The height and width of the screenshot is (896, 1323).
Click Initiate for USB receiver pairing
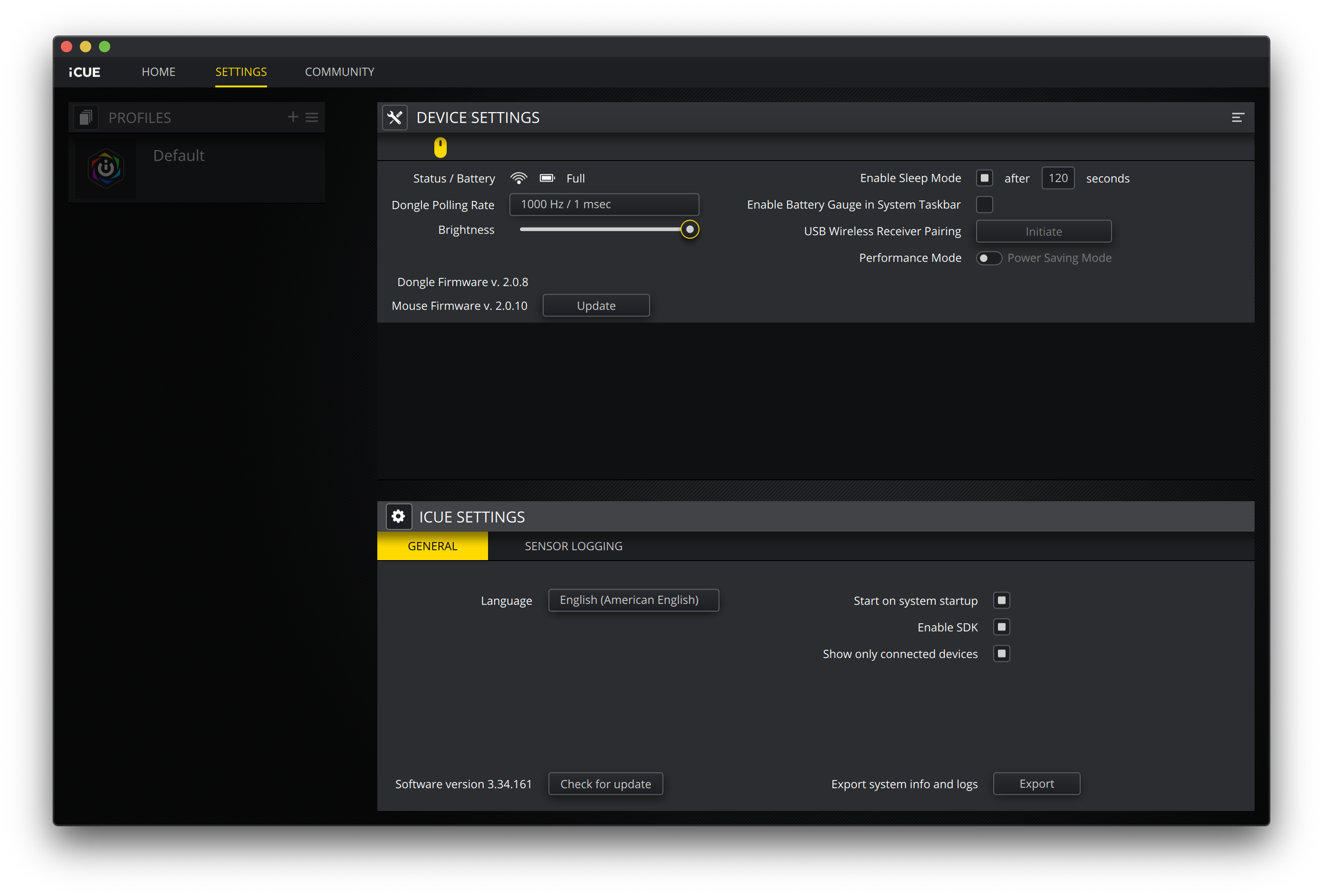point(1044,231)
